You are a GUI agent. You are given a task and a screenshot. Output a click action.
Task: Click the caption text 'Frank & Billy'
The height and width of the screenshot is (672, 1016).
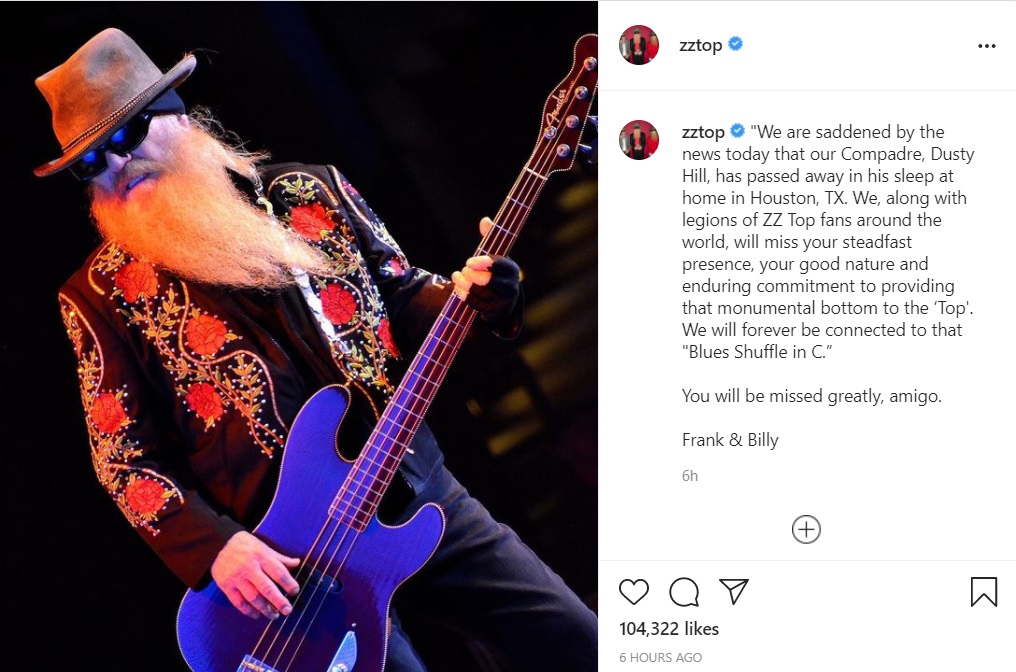tap(730, 440)
